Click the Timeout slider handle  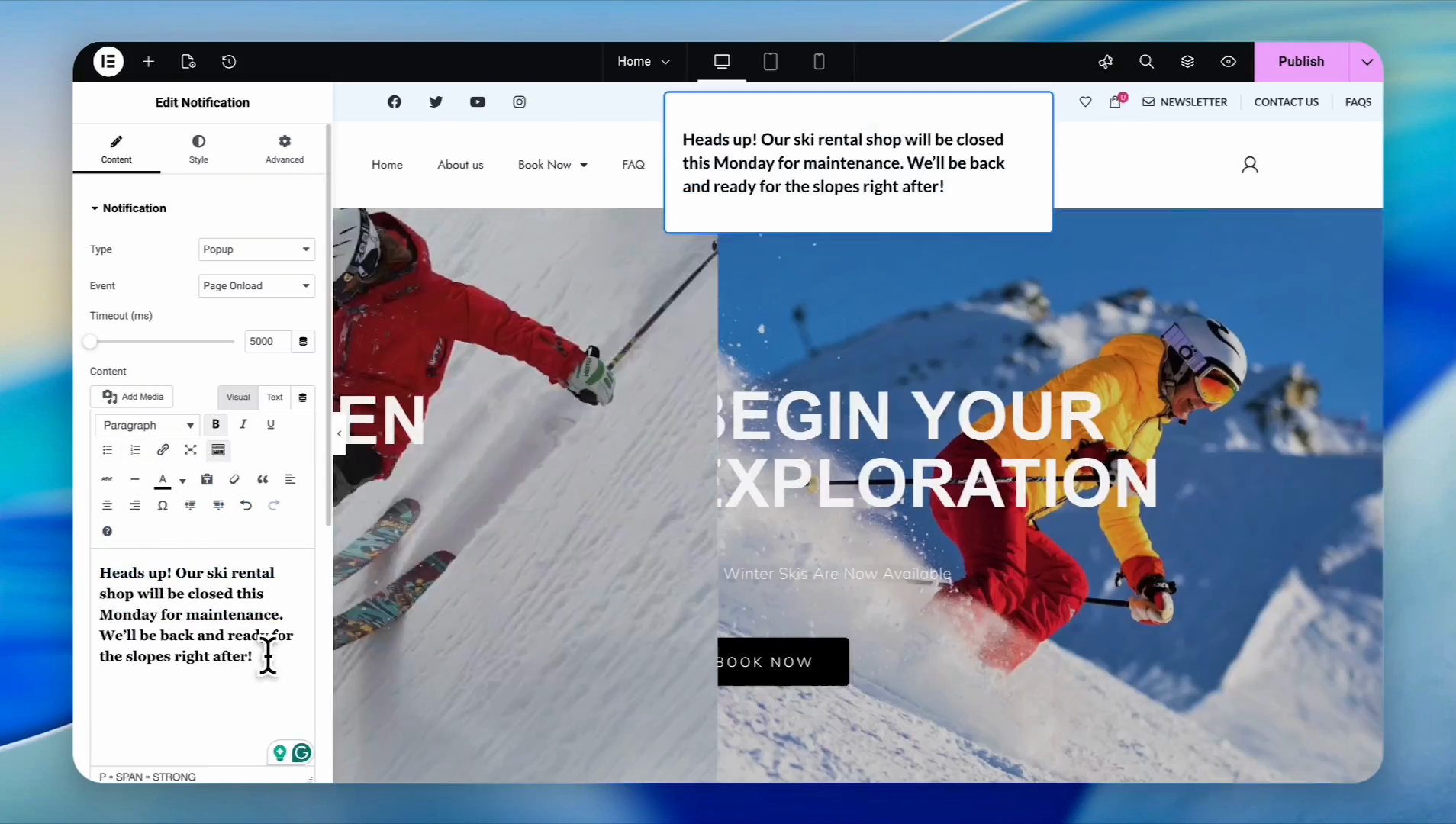(91, 342)
